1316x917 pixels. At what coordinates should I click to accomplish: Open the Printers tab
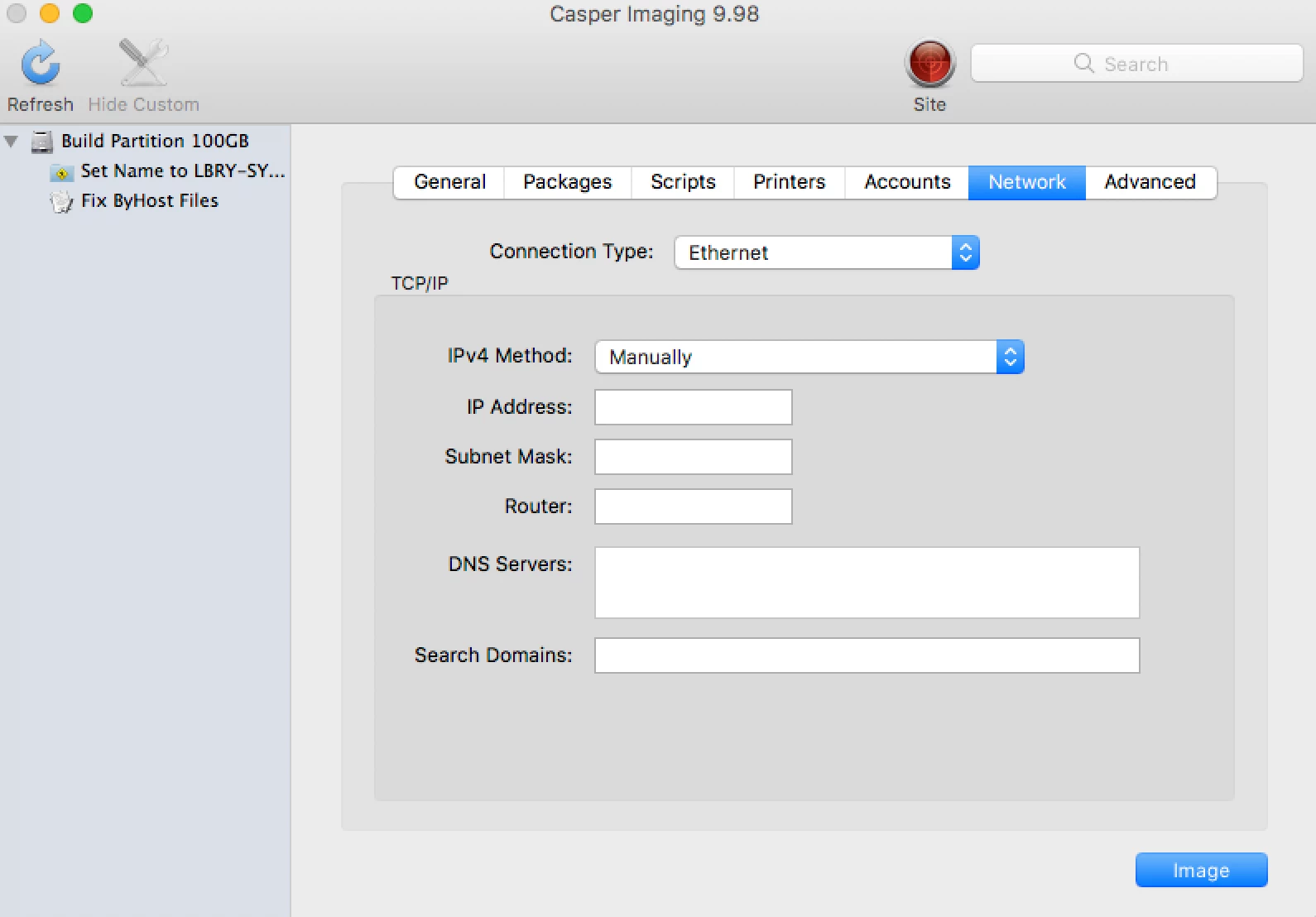tap(790, 182)
